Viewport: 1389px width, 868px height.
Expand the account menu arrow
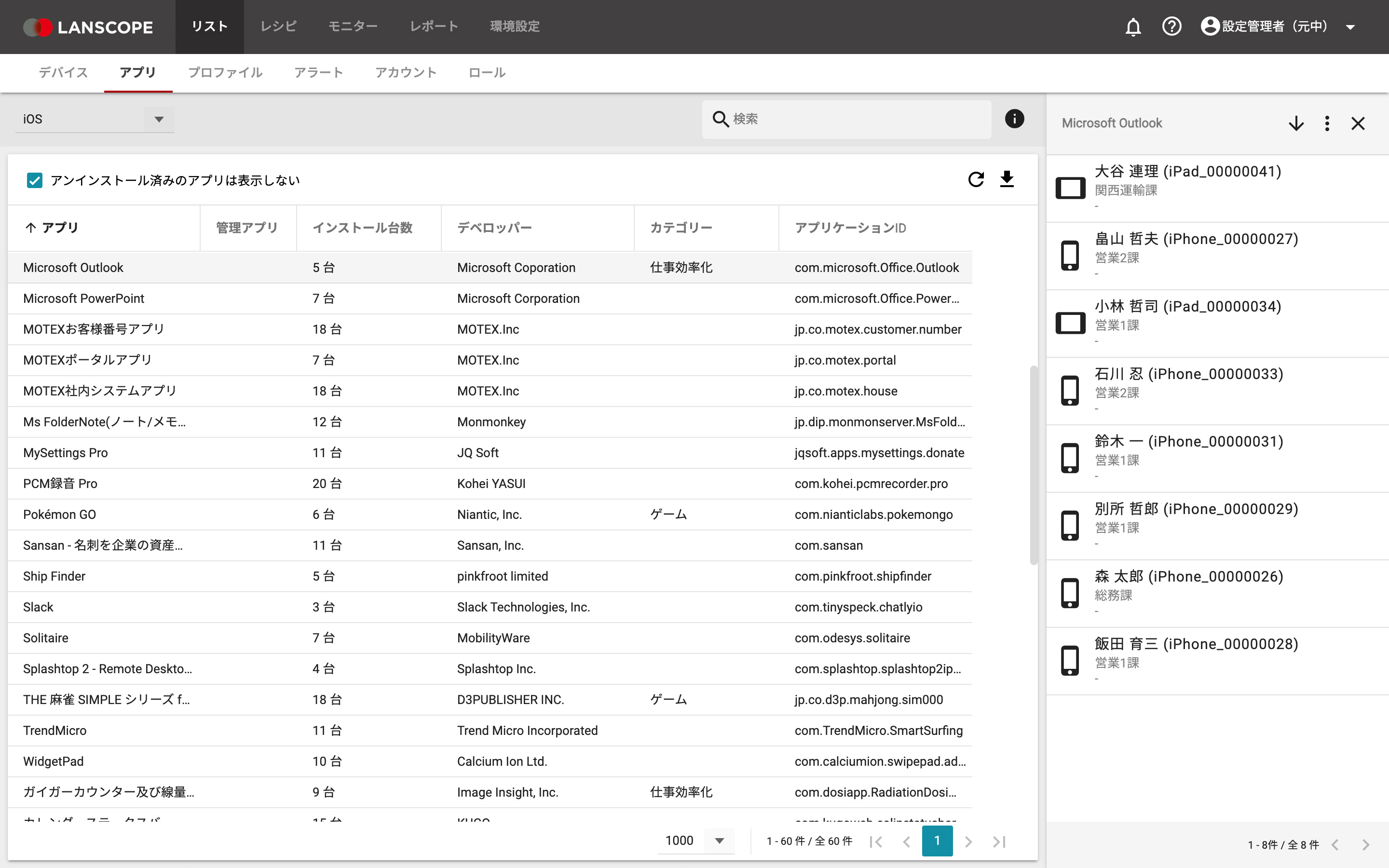click(1350, 27)
